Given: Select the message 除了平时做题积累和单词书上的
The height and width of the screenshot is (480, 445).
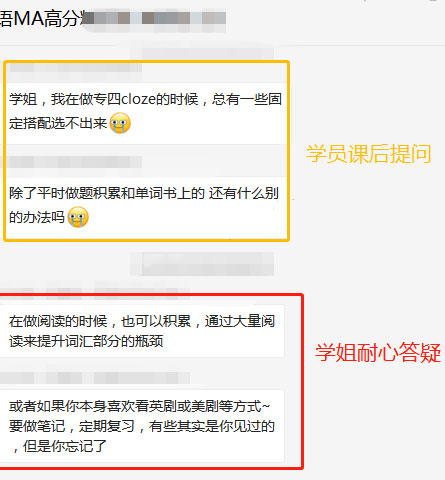Looking at the screenshot, I should click(147, 207).
